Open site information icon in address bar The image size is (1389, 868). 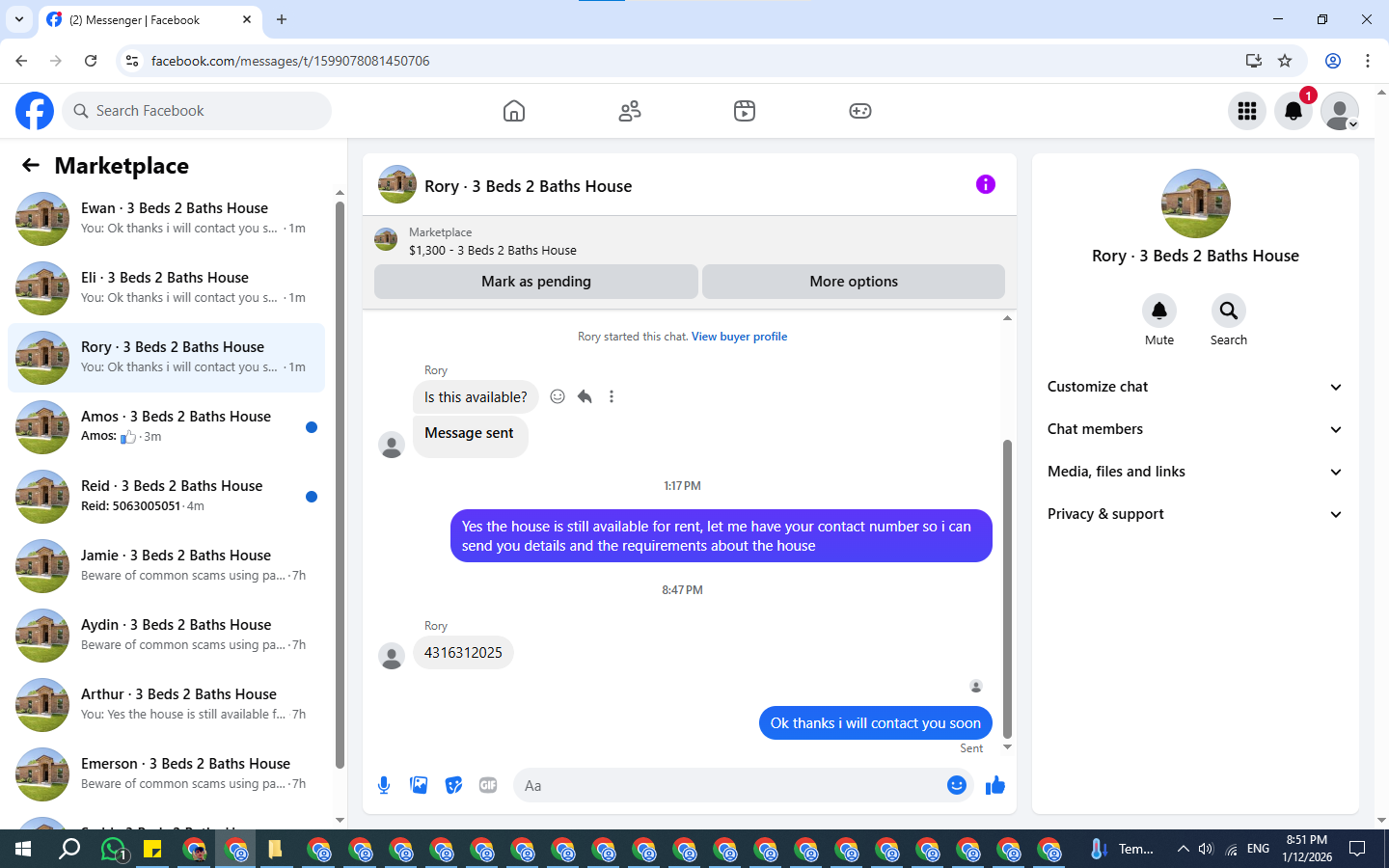click(x=132, y=61)
